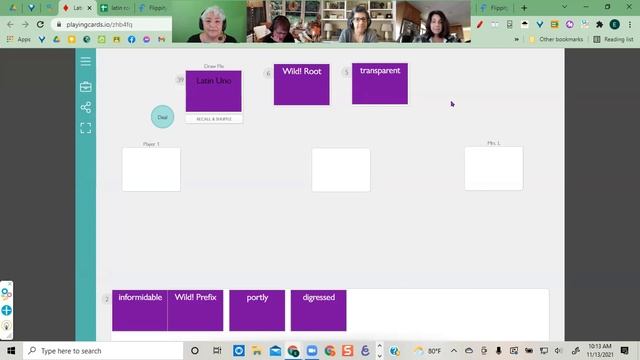Select the Latin Uno draw pile card
The image size is (640, 360).
click(x=213, y=91)
